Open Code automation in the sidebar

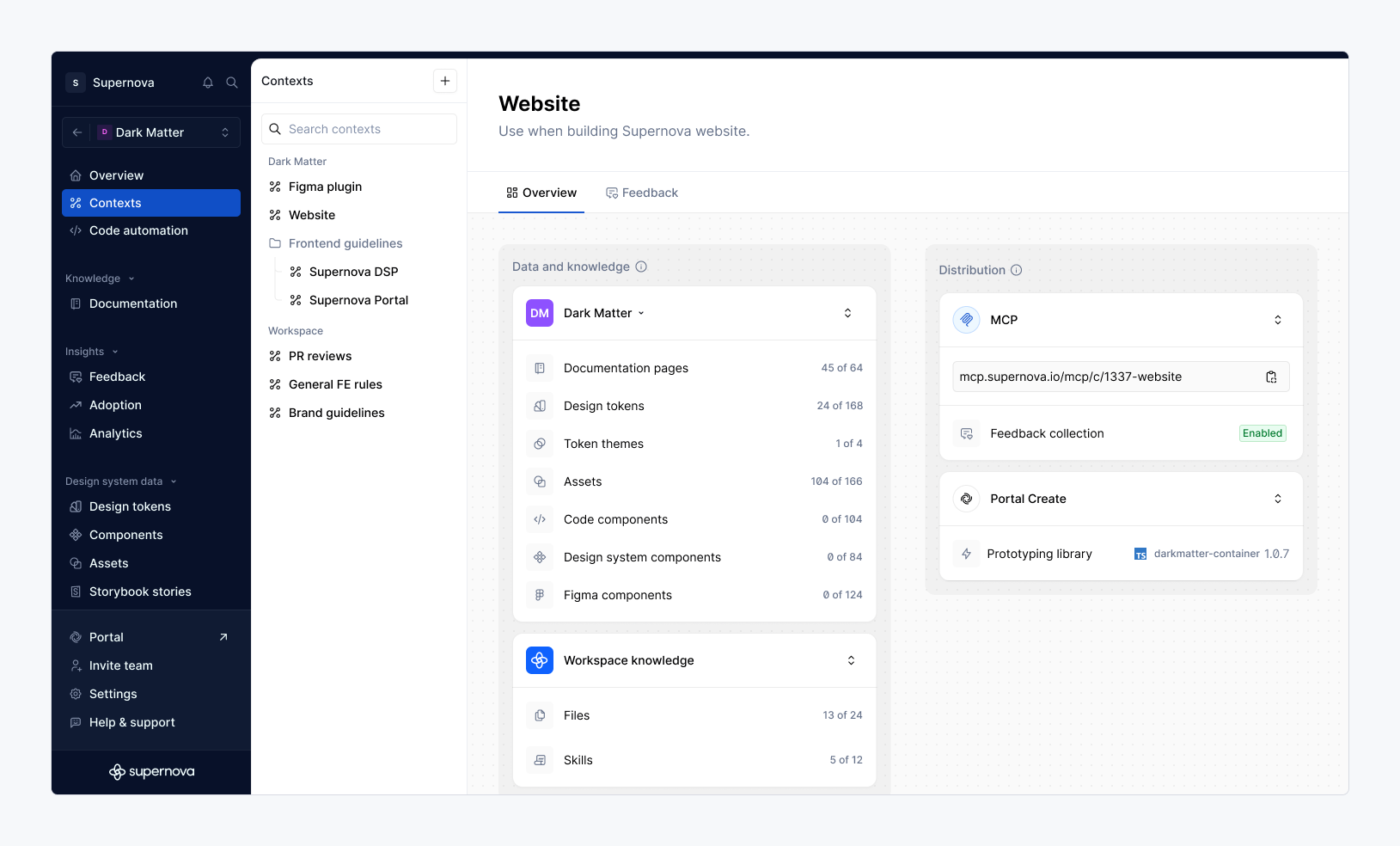pyautogui.click(x=151, y=230)
